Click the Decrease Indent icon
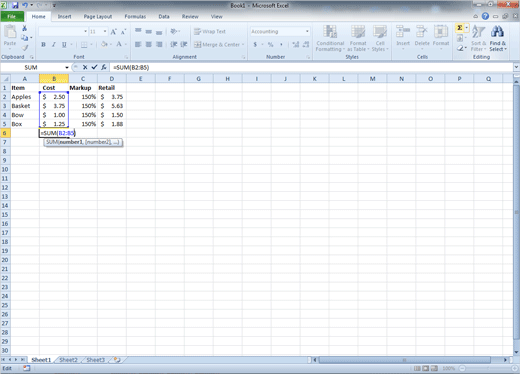520x374 pixels. click(x=174, y=44)
